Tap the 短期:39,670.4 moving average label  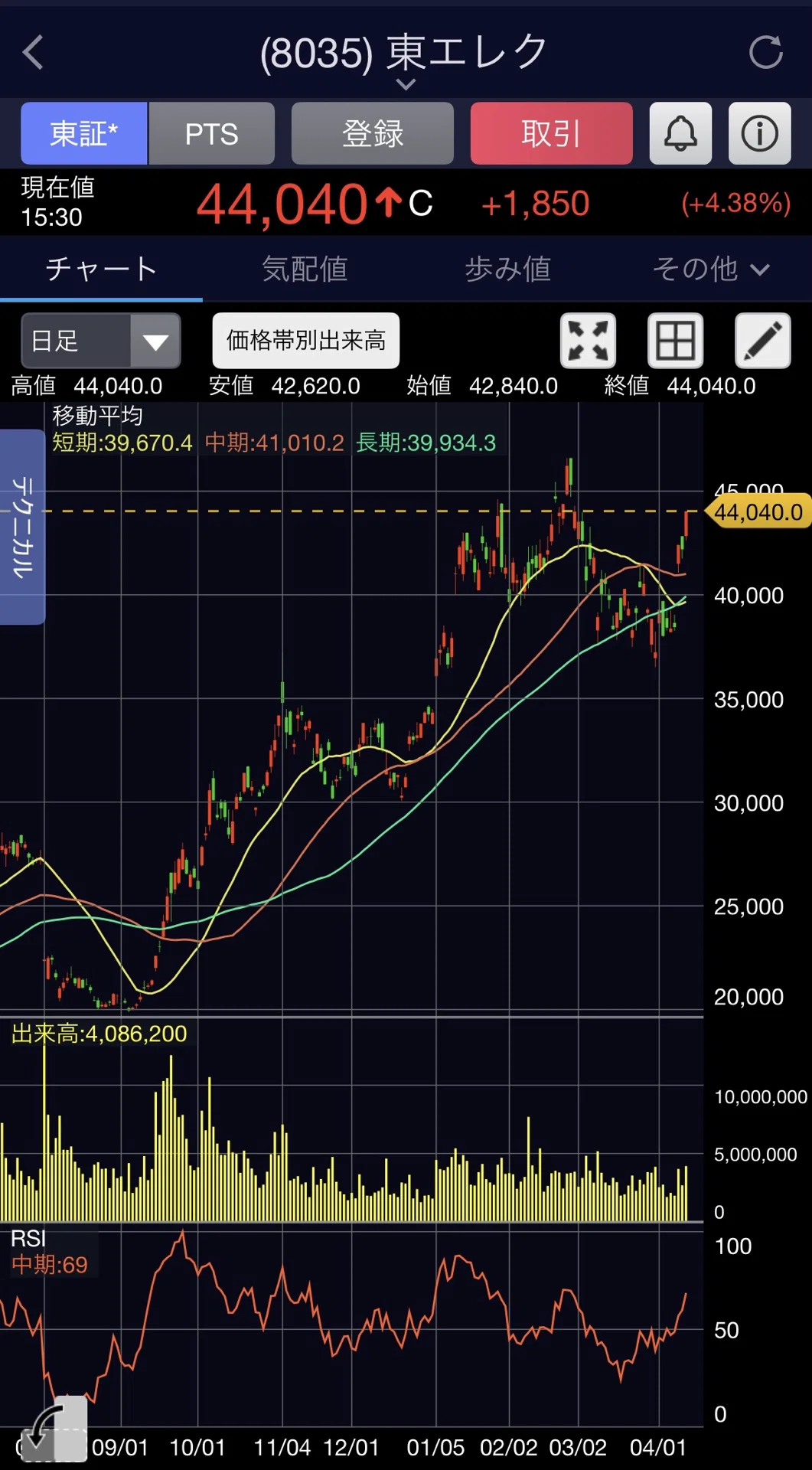pos(122,443)
